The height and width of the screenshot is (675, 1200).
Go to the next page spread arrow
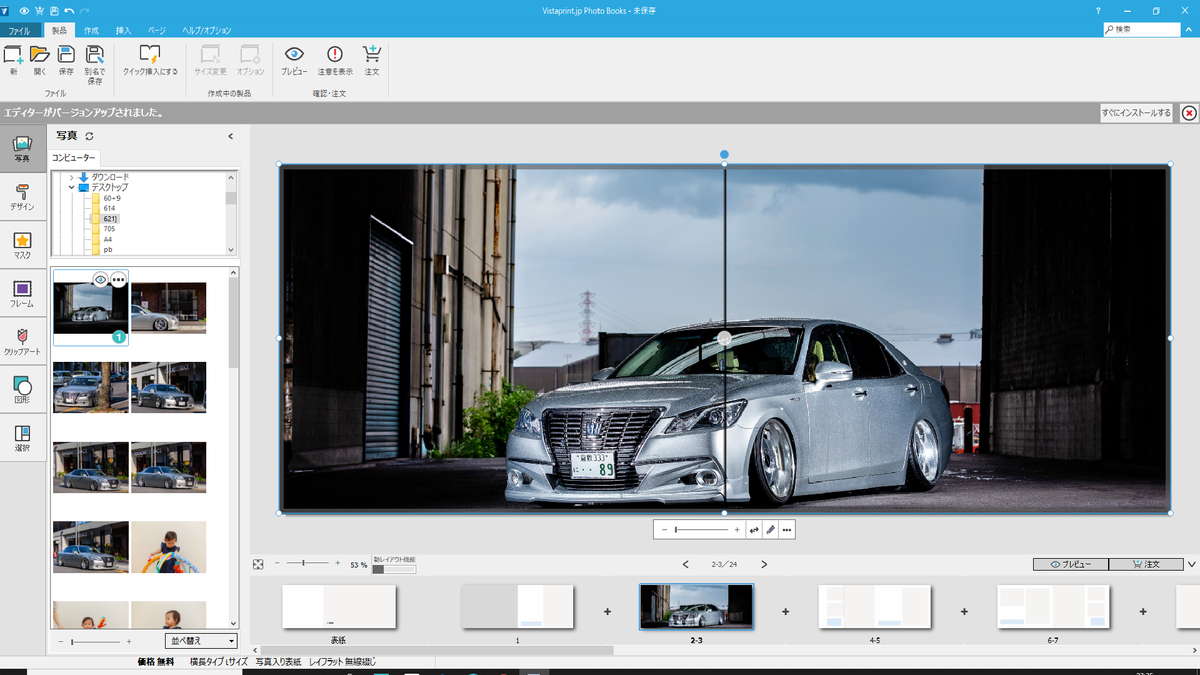[764, 564]
